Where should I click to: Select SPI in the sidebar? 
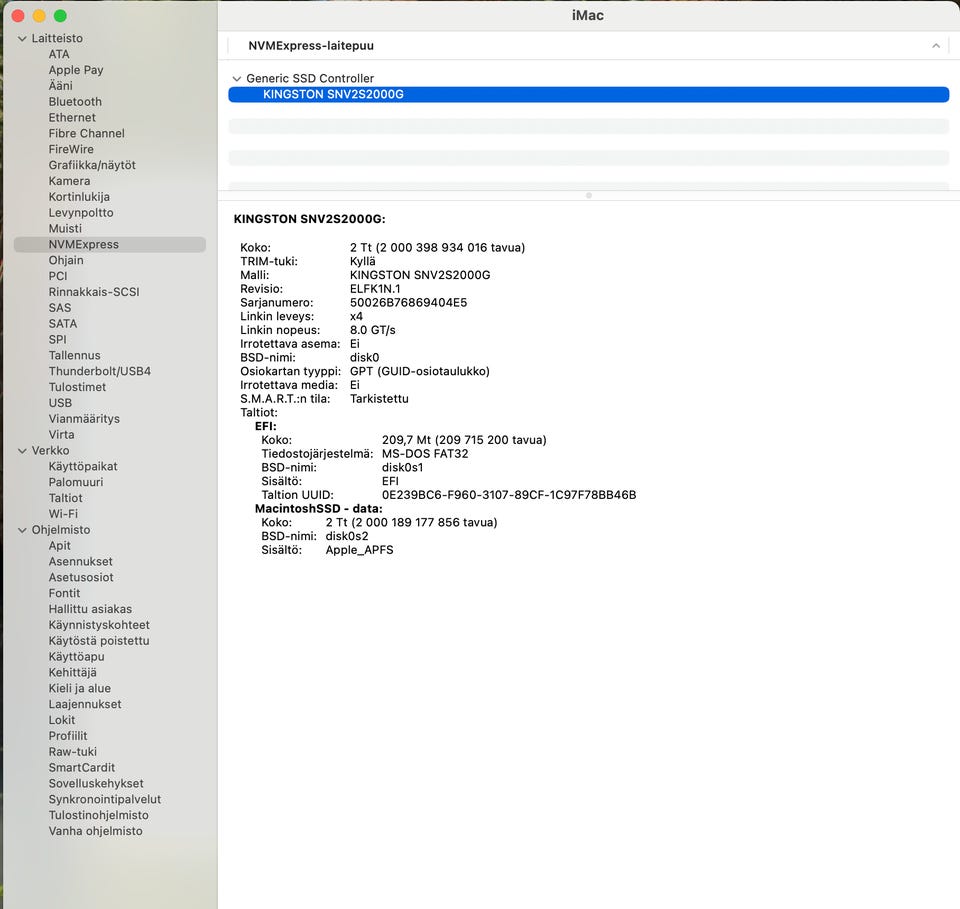point(58,340)
